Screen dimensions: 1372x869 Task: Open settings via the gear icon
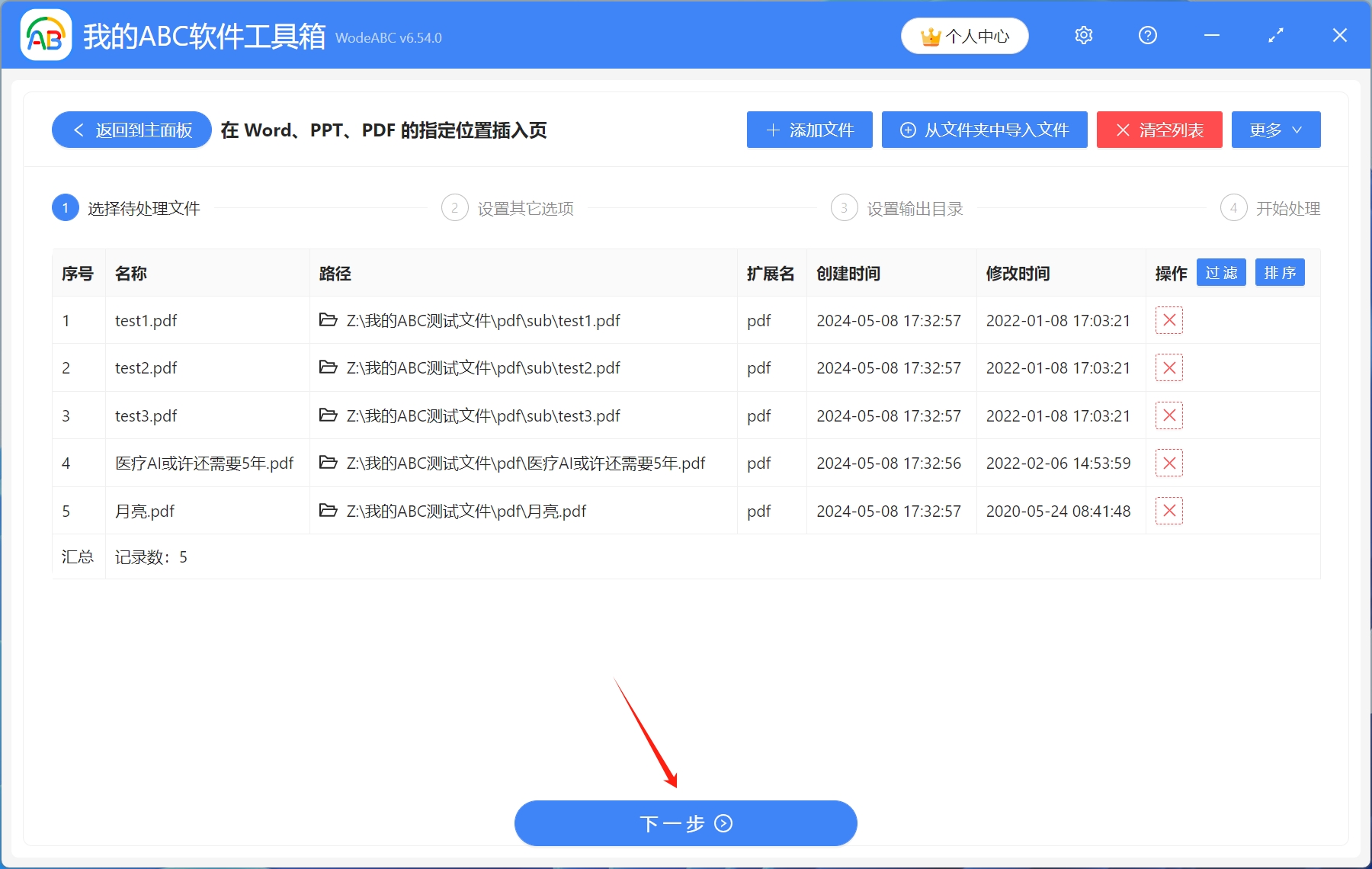(1083, 35)
